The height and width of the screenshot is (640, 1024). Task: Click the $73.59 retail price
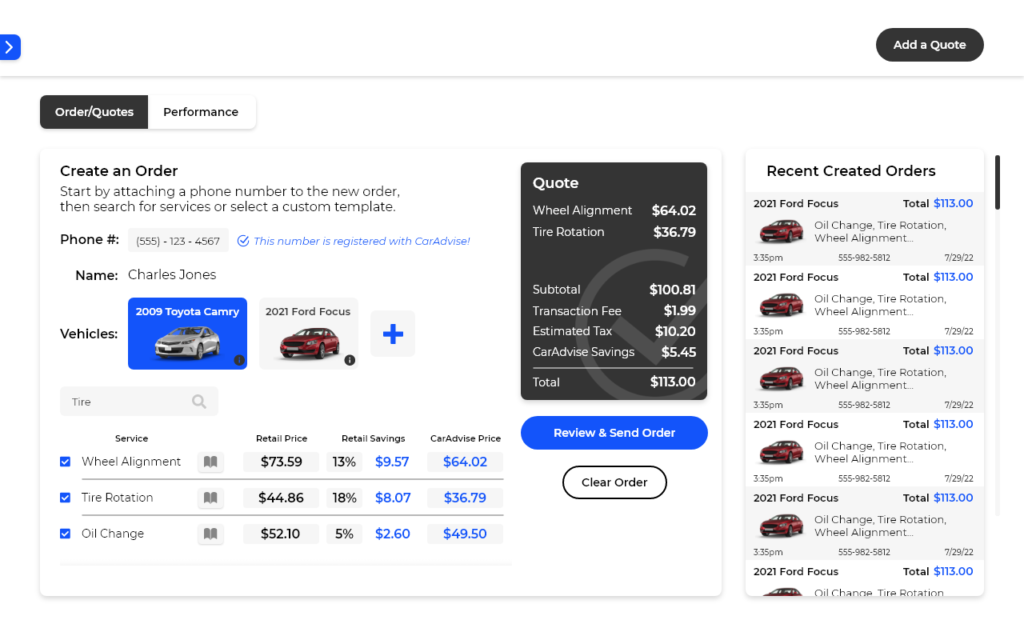pyautogui.click(x=281, y=462)
